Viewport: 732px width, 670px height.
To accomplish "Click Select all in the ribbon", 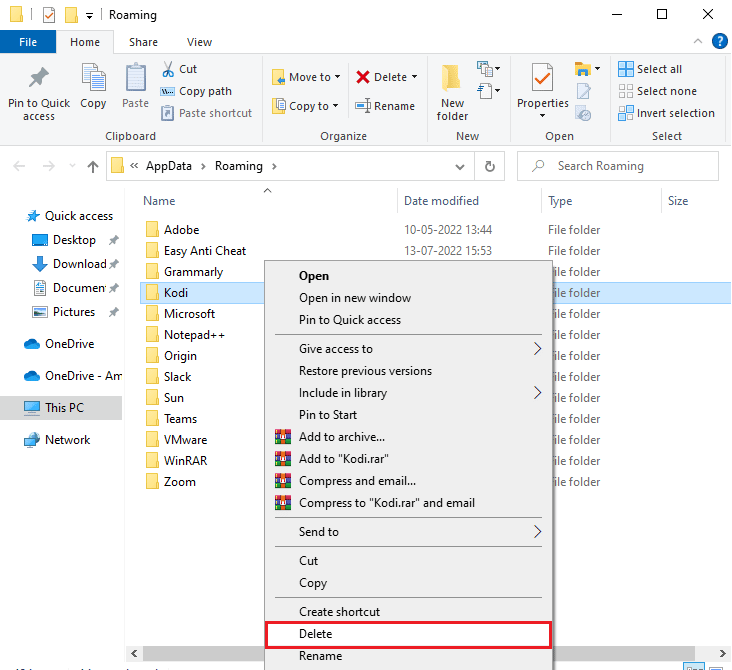I will point(650,69).
